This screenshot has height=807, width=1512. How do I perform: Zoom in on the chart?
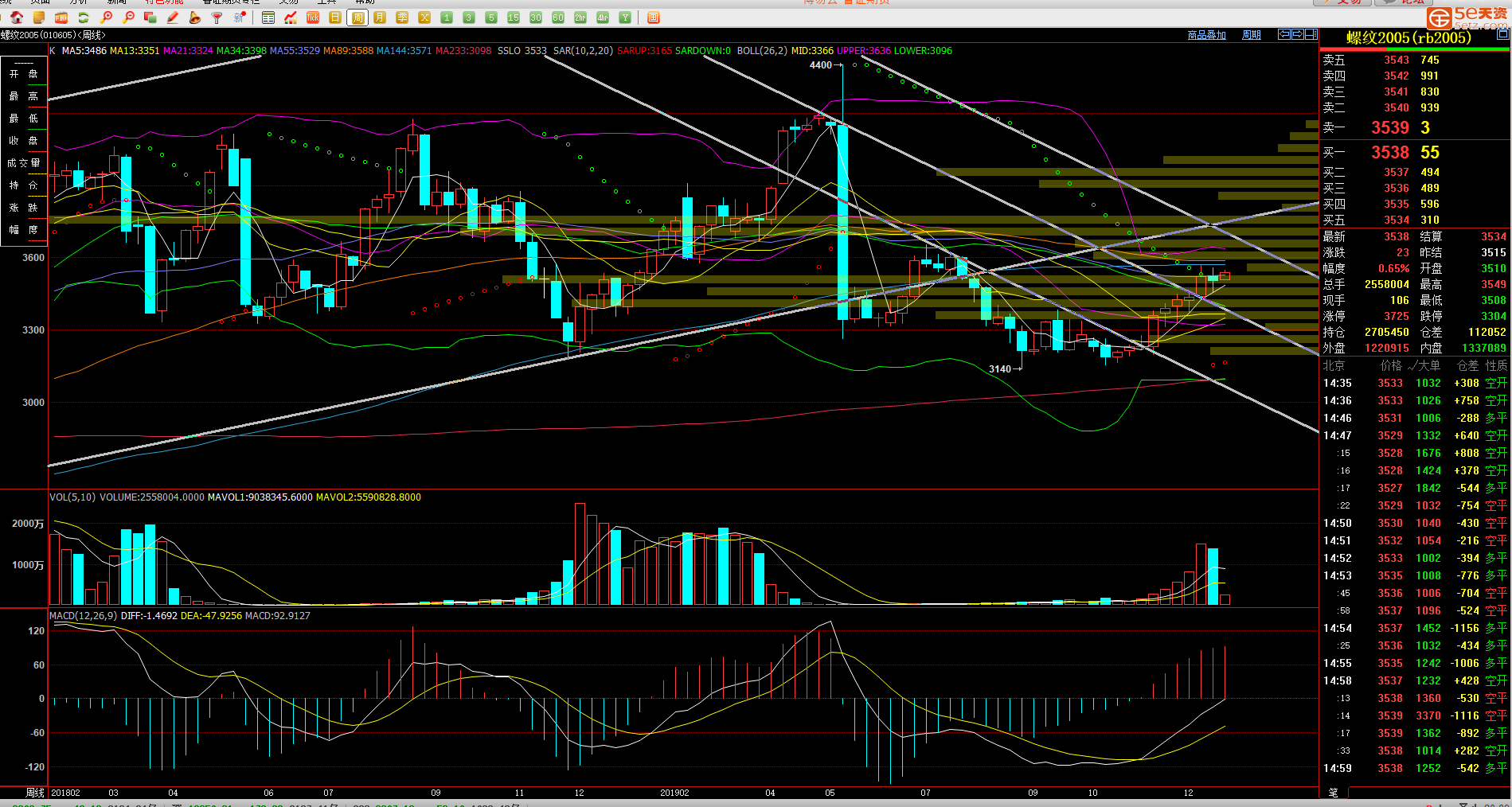point(106,18)
